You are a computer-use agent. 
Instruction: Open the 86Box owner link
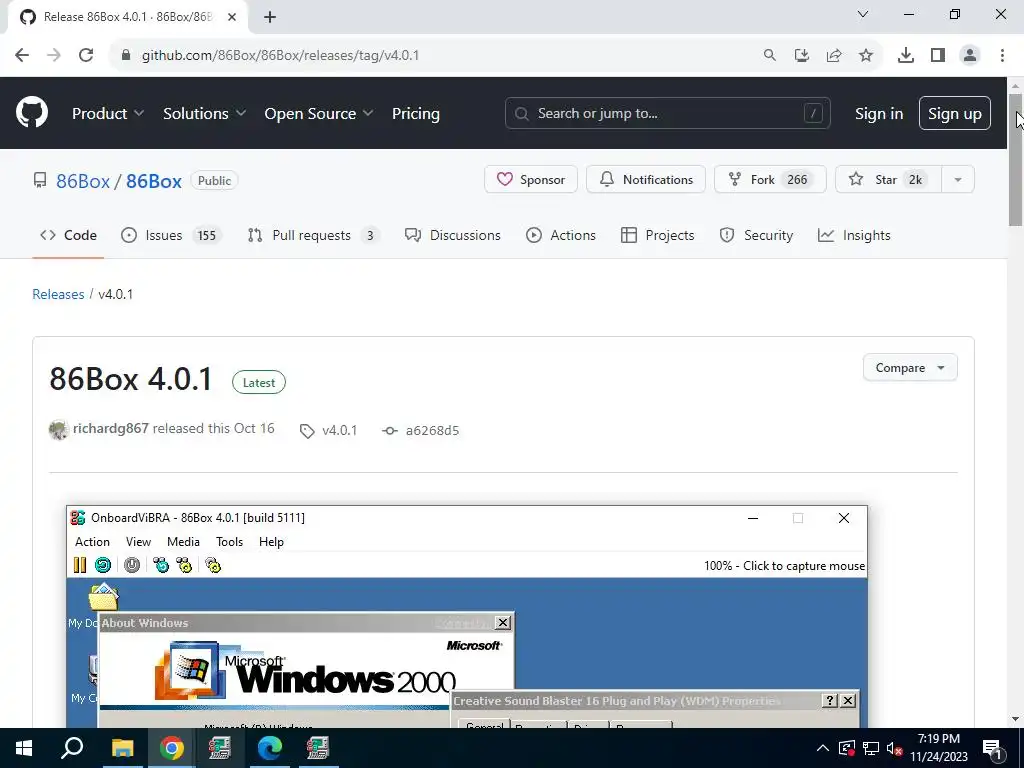pos(83,181)
